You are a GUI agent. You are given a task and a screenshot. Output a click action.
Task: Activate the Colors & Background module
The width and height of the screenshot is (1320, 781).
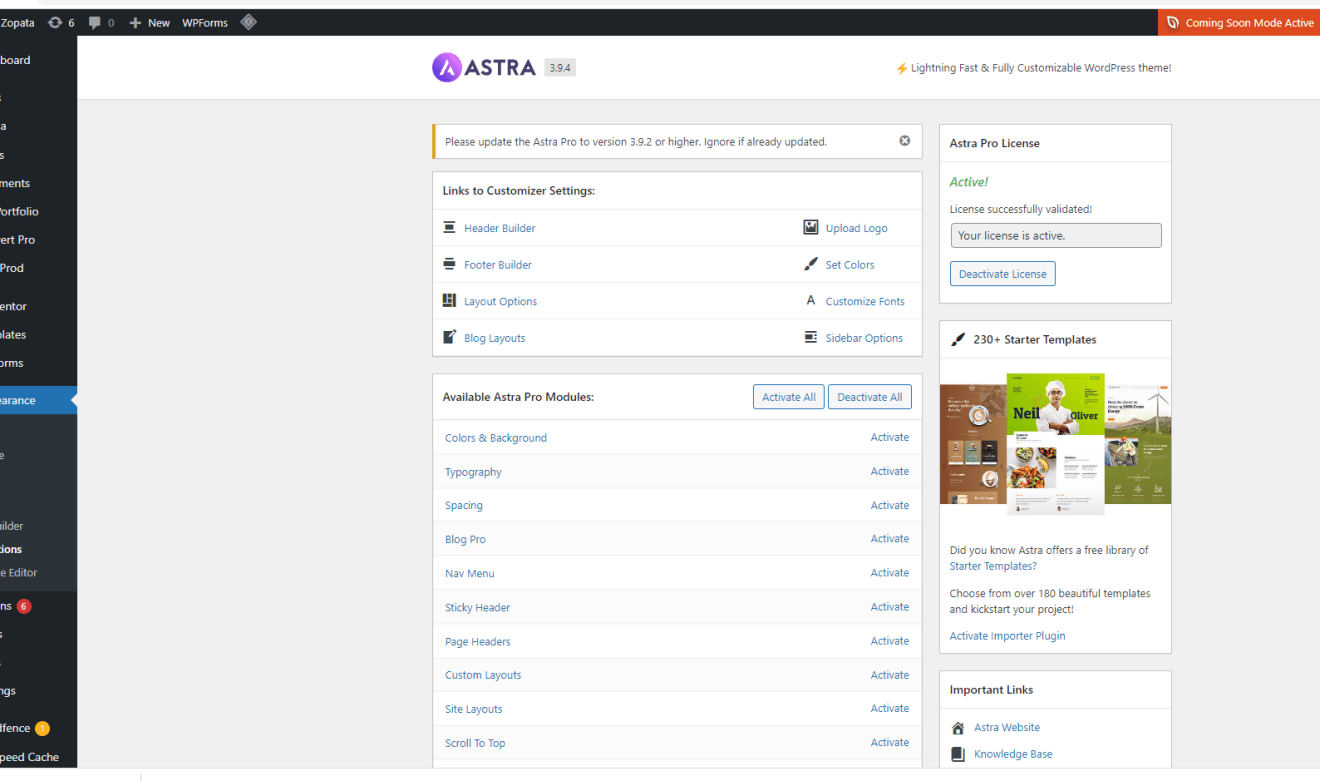pos(889,438)
